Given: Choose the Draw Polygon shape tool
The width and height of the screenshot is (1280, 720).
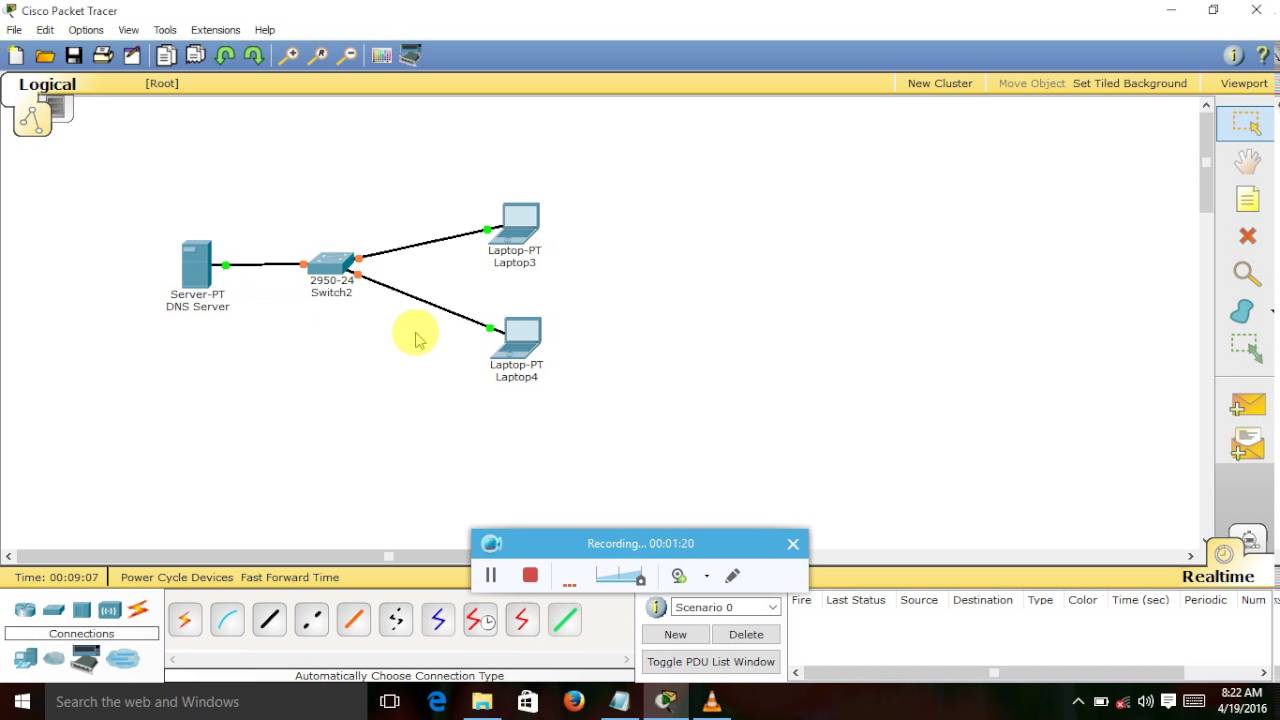Looking at the screenshot, I should click(1243, 311).
